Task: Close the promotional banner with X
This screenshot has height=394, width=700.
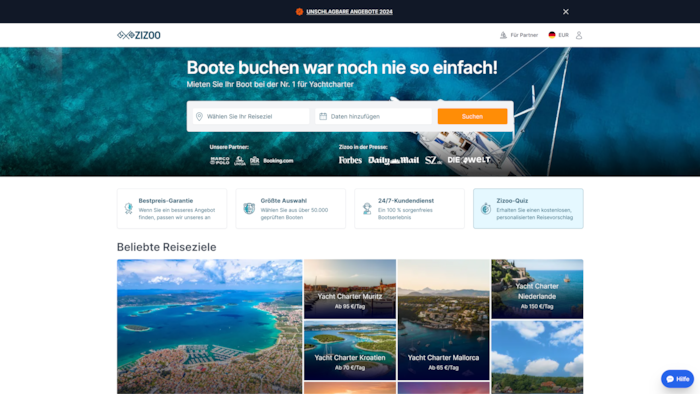Action: pyautogui.click(x=566, y=12)
